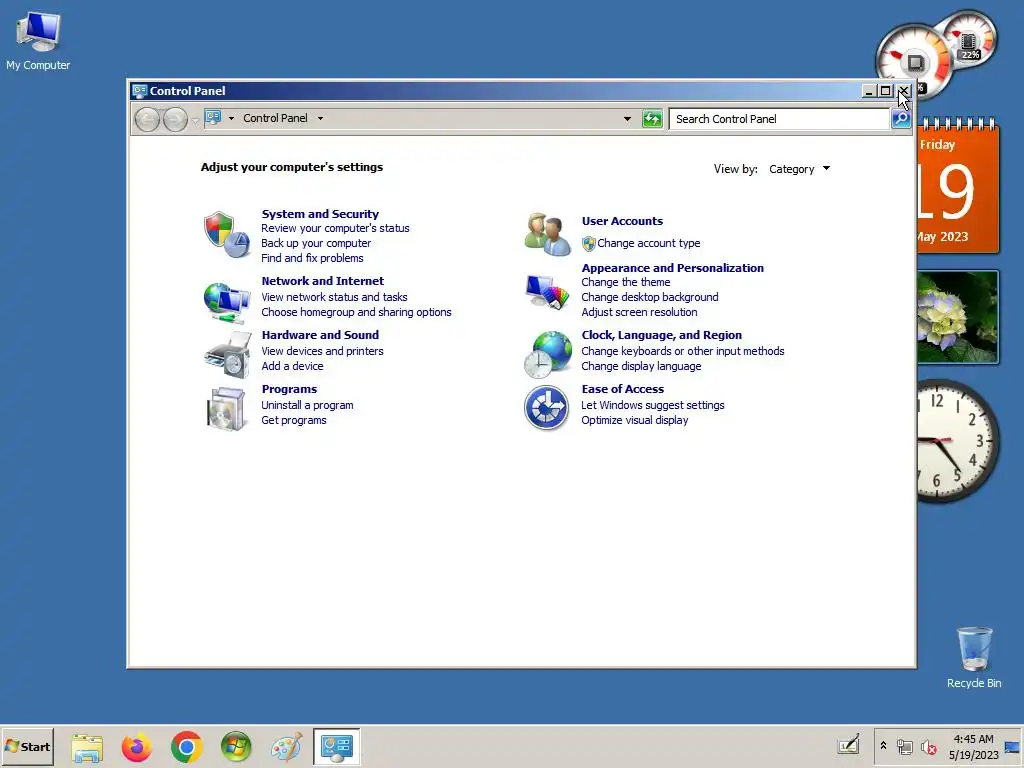Click Choose homegroup and sharing options

357,312
